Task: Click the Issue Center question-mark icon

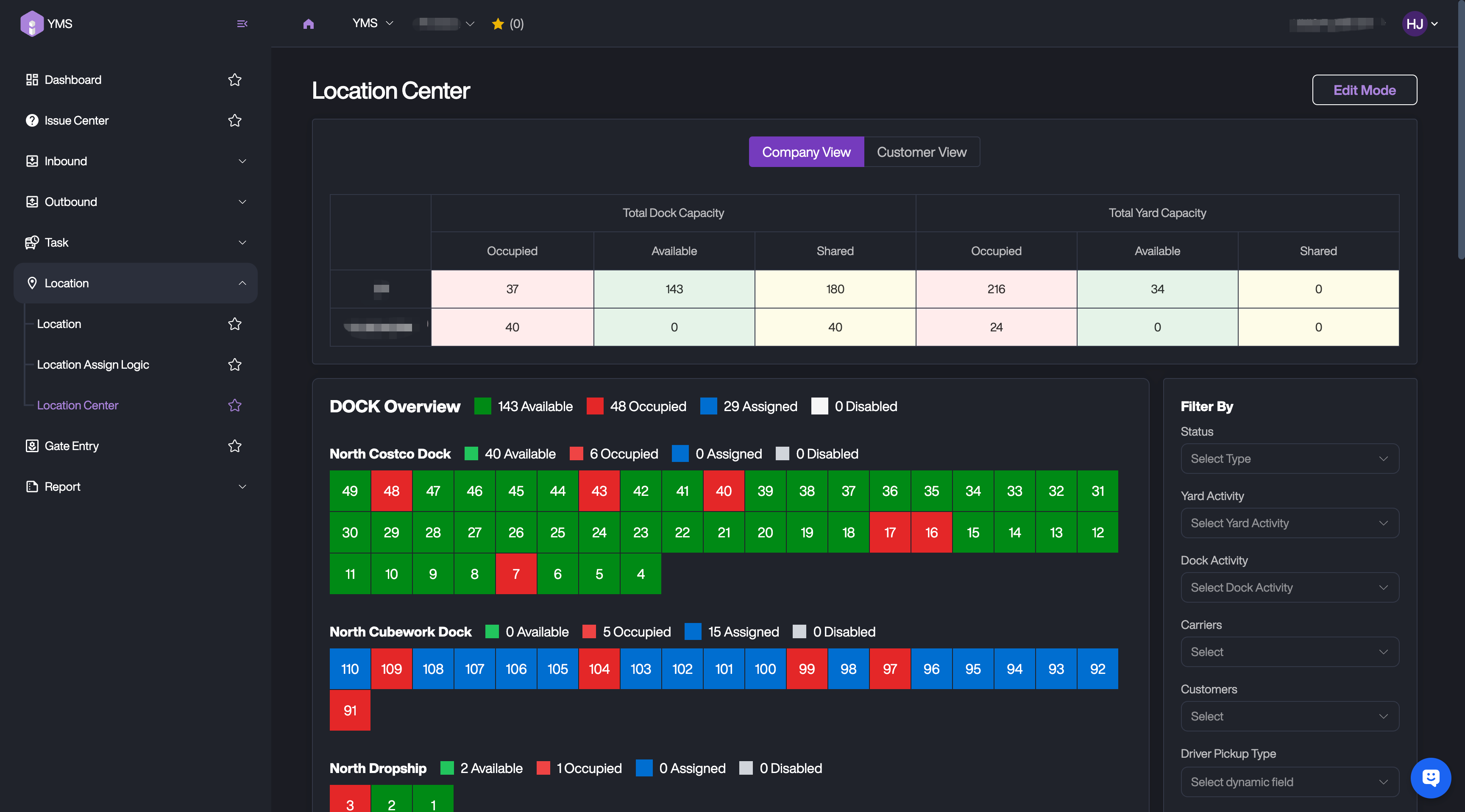Action: click(x=32, y=120)
